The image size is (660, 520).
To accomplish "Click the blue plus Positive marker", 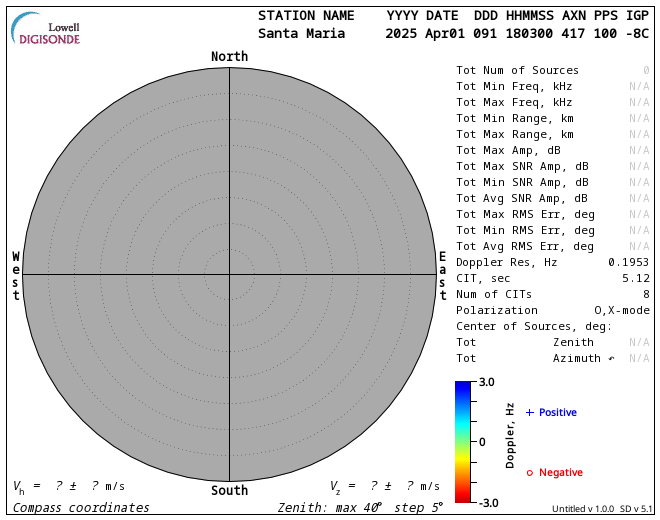I will tap(530, 413).
